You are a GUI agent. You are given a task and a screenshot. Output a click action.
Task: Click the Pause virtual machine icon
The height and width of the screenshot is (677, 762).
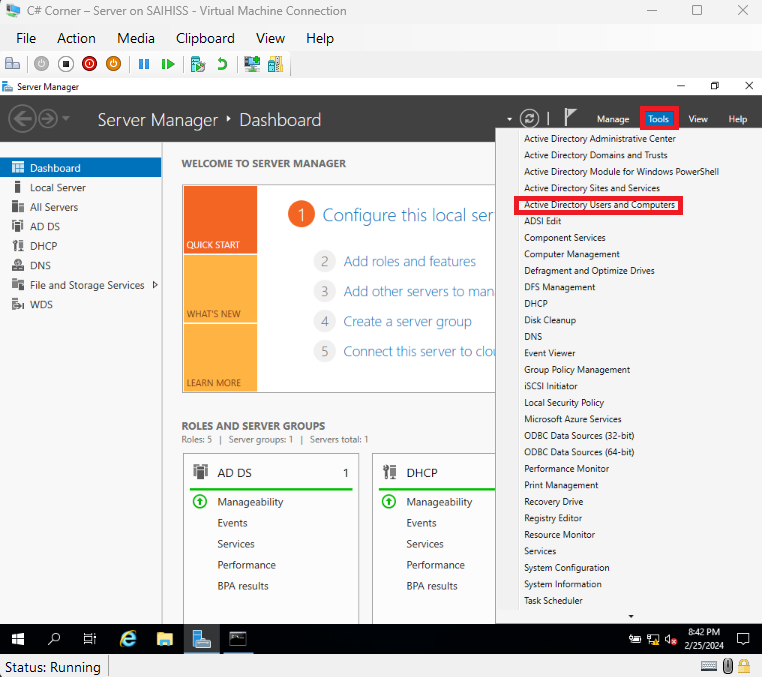(144, 64)
